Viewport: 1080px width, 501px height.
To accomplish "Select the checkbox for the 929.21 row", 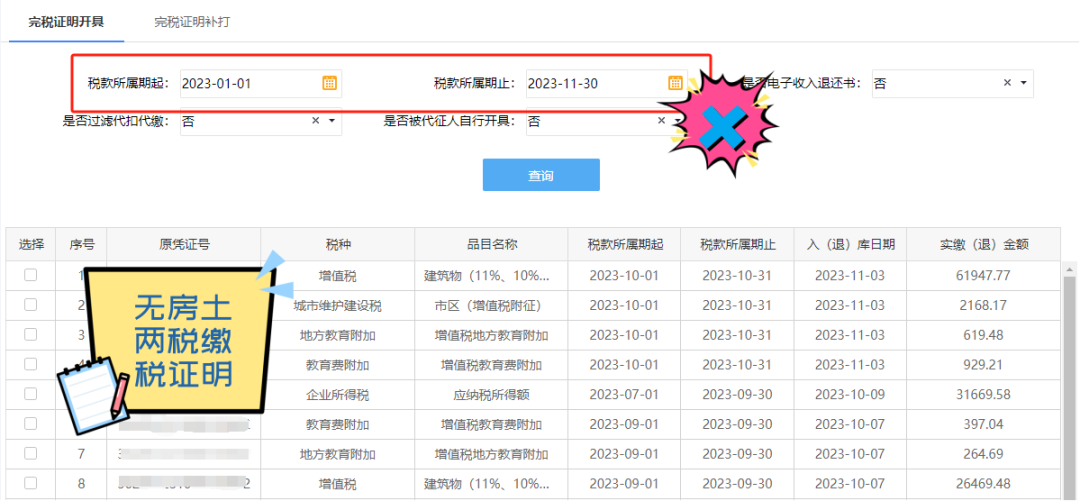I will click(30, 364).
